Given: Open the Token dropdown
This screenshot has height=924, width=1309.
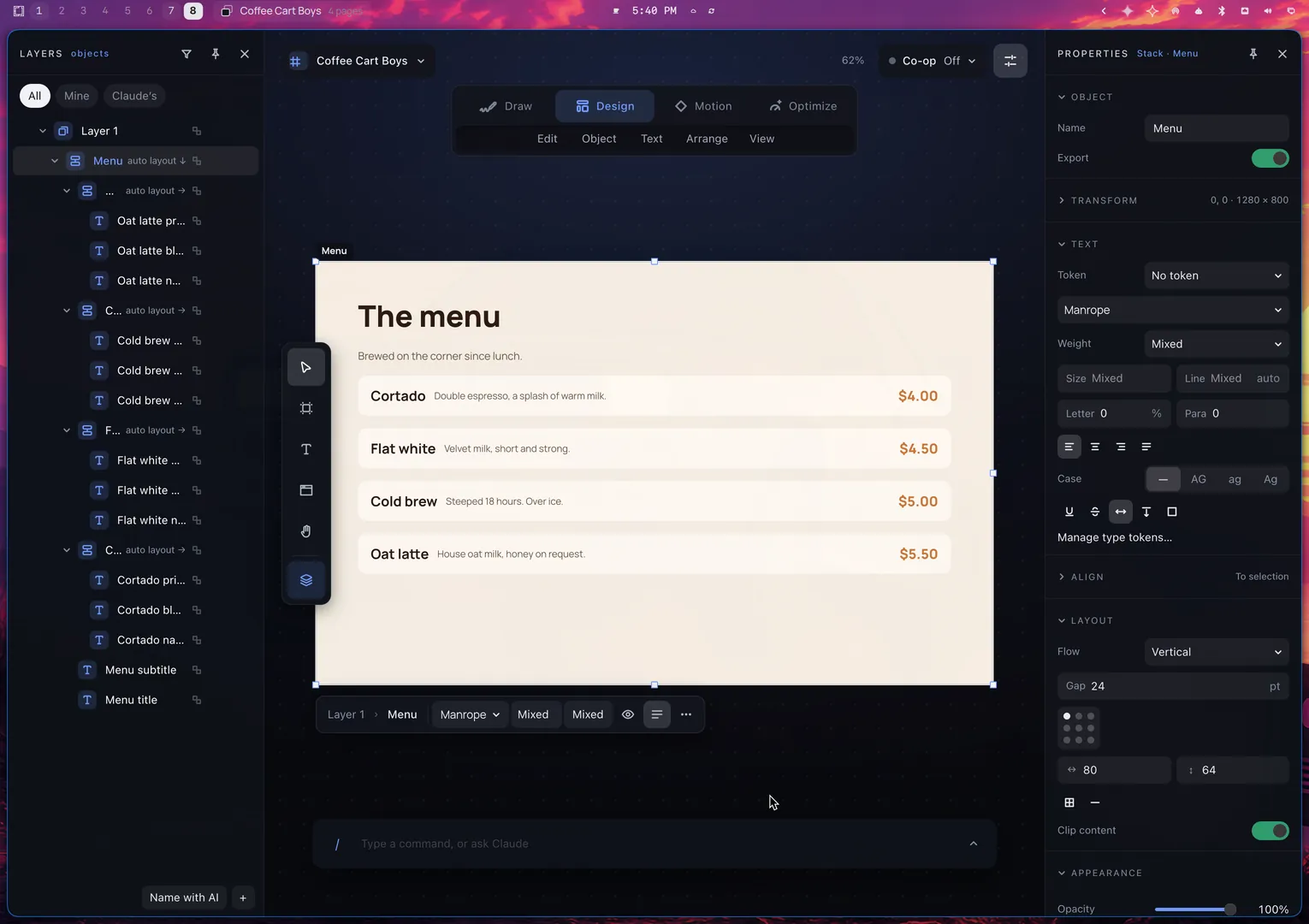Looking at the screenshot, I should [1216, 275].
